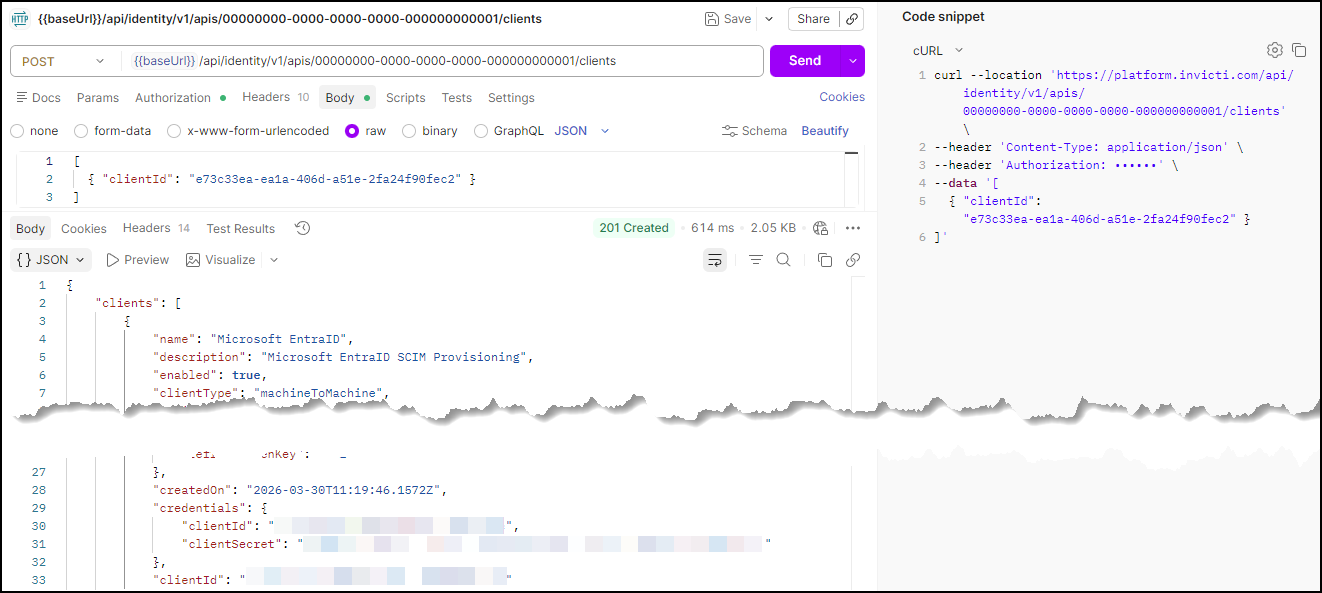The height and width of the screenshot is (593, 1322).
Task: Open the Test Results tab
Action: pyautogui.click(x=240, y=229)
